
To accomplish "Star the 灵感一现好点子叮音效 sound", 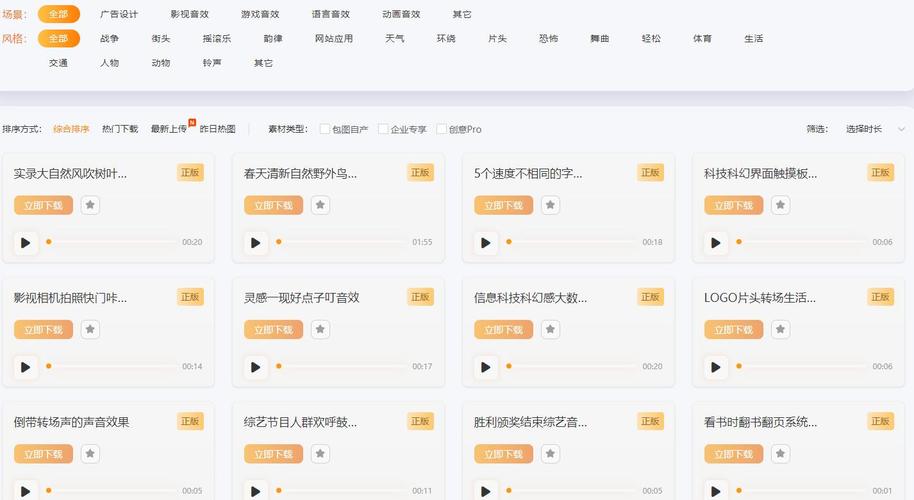I will click(320, 329).
